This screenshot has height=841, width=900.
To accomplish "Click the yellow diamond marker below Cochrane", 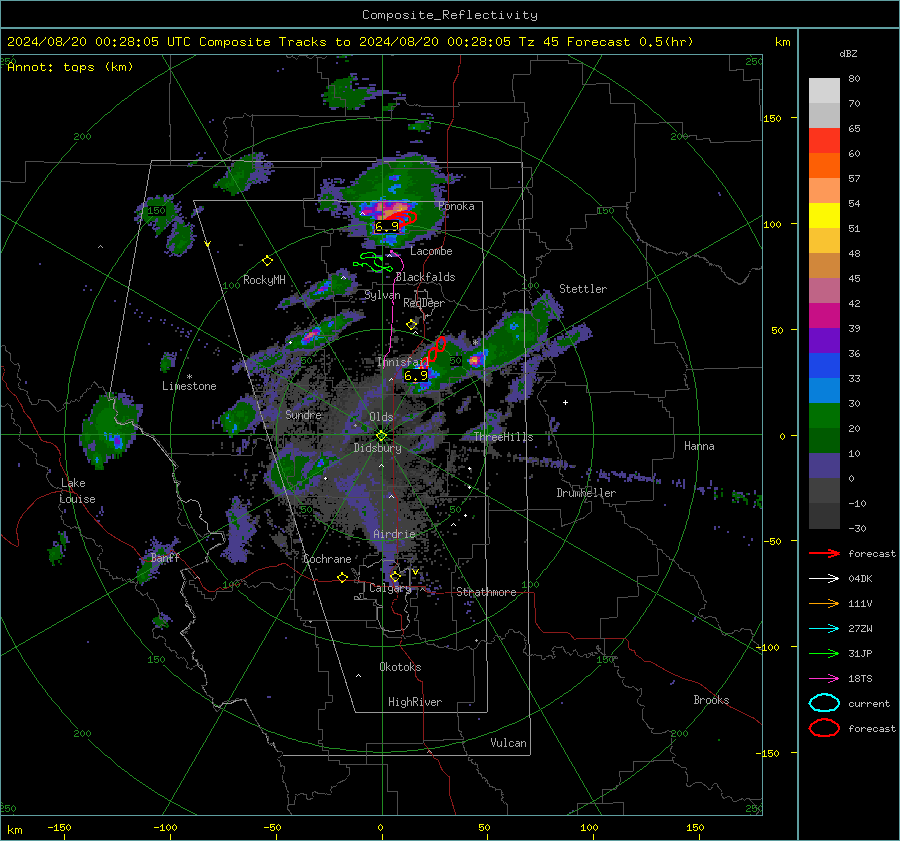I will (x=343, y=577).
